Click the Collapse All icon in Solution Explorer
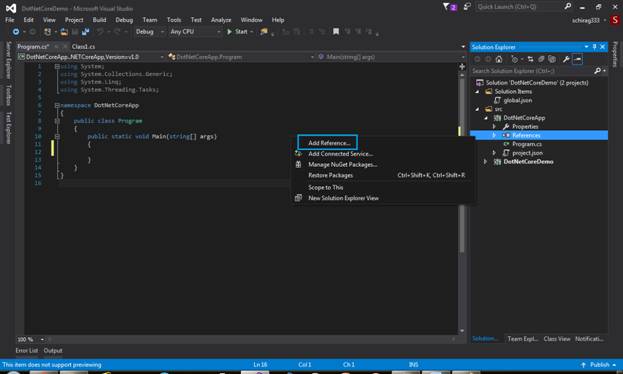This screenshot has height=374, width=623. [x=541, y=59]
